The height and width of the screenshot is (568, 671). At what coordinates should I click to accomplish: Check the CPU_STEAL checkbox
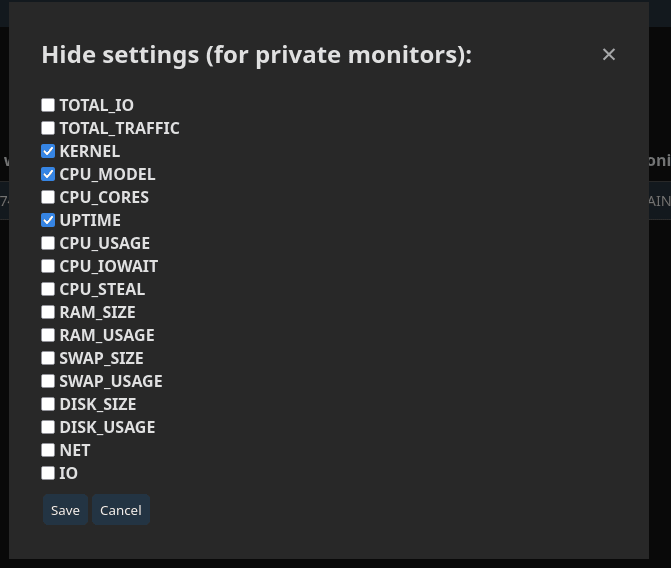point(48,289)
